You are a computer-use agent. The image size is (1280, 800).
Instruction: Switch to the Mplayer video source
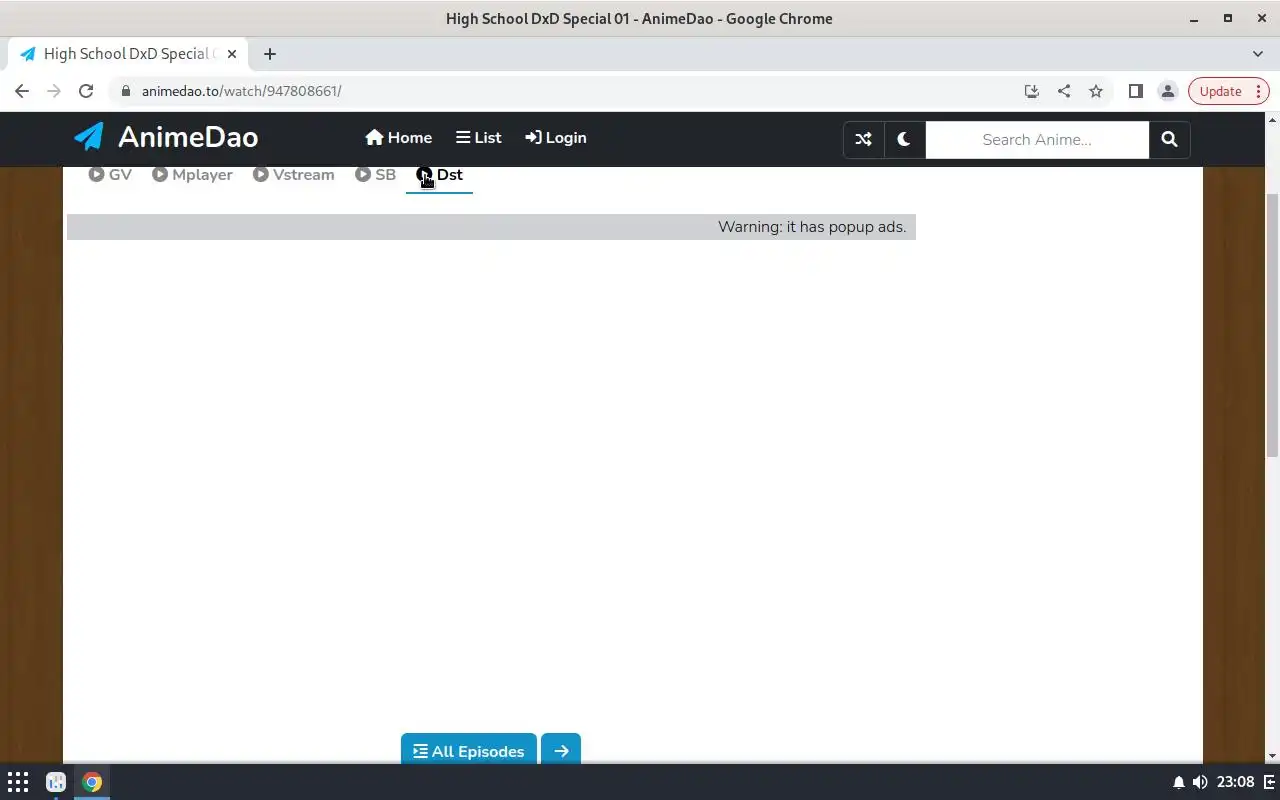click(192, 175)
